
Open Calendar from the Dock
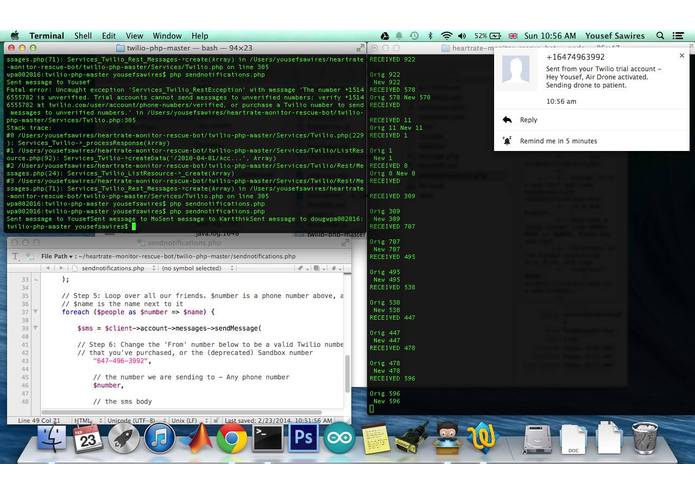point(87,438)
